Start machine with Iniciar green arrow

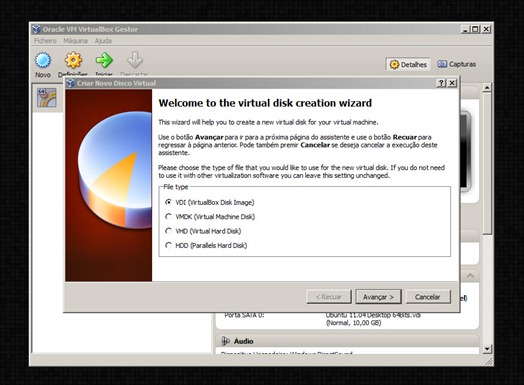104,60
